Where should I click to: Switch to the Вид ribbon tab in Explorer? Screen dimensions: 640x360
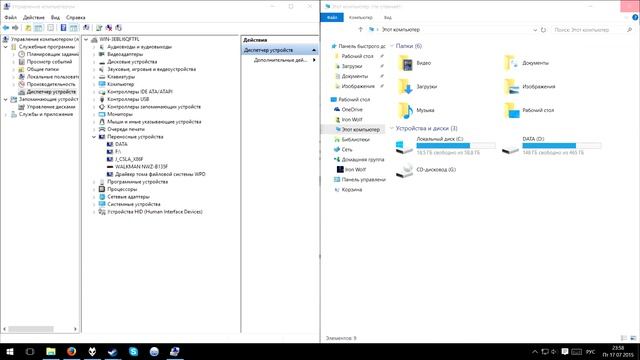click(x=388, y=18)
